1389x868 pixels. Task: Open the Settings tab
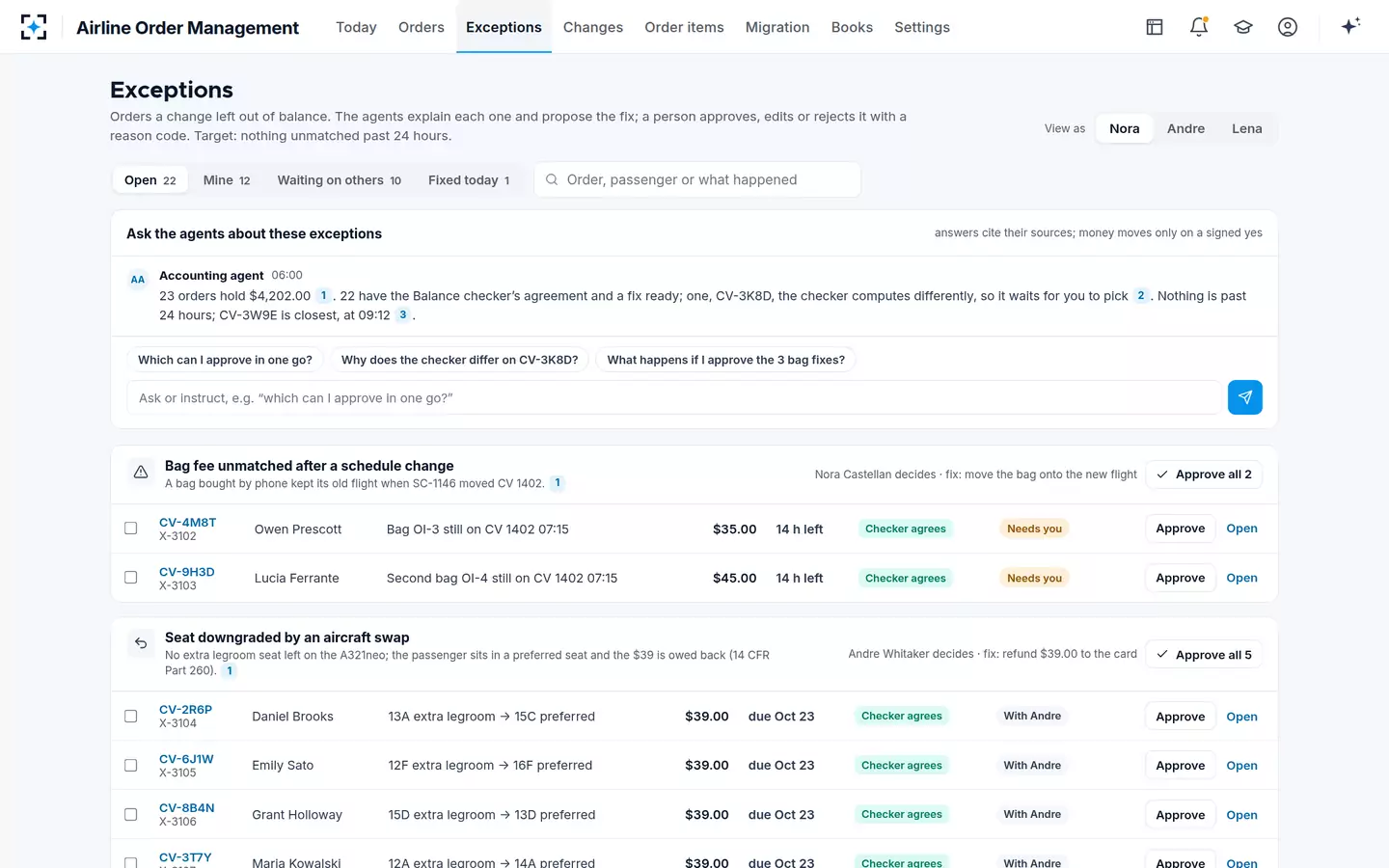click(922, 27)
